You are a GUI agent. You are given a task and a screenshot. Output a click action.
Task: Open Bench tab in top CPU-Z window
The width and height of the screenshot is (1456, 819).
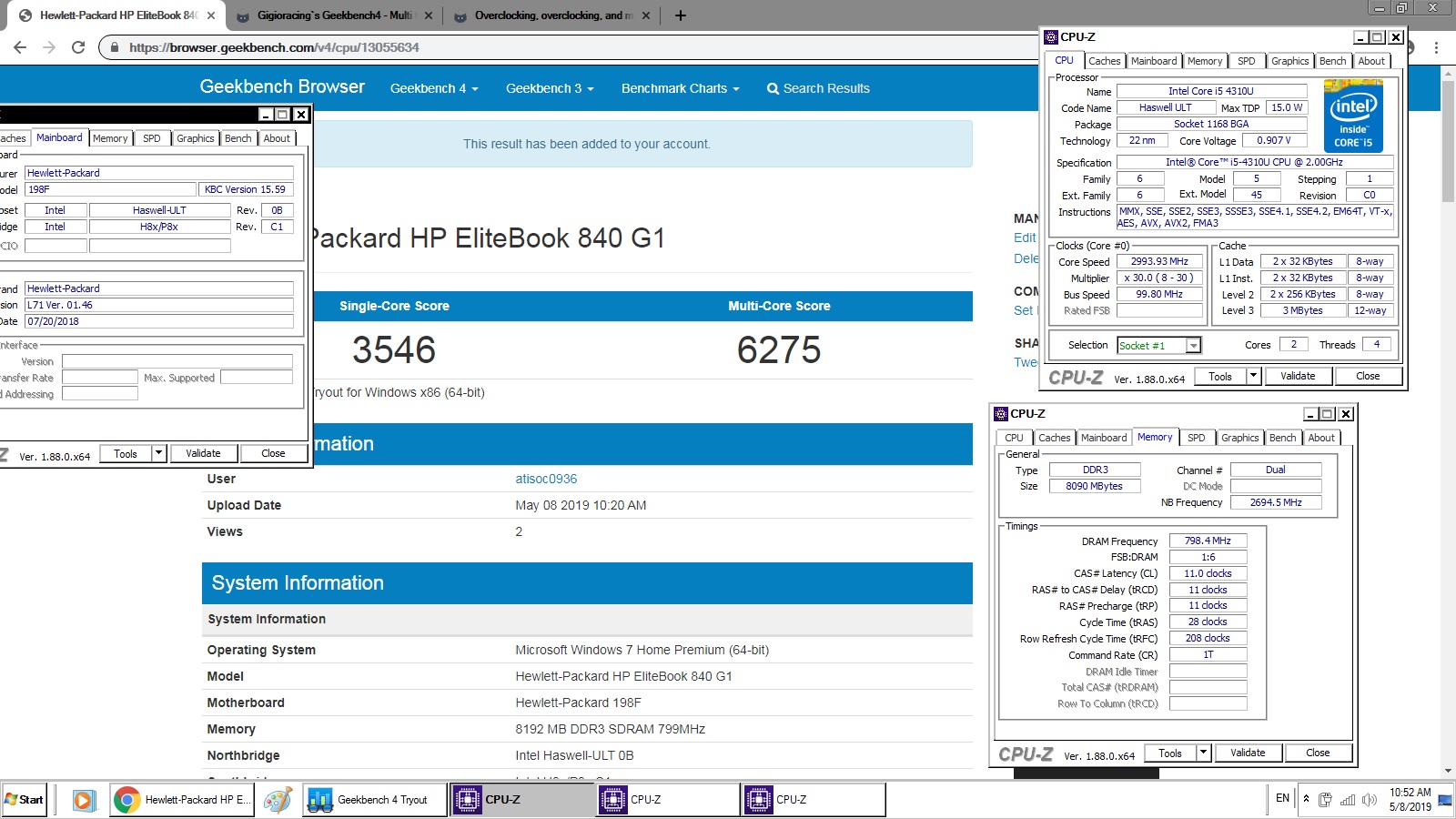1332,61
